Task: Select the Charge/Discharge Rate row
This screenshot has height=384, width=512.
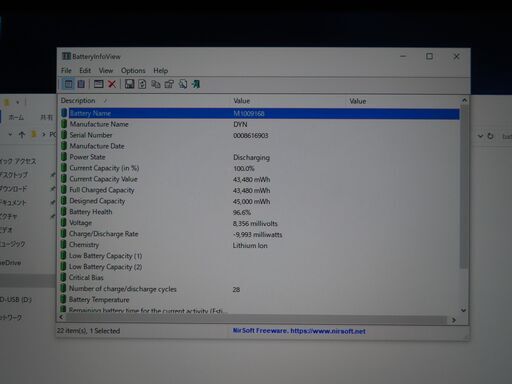Action: [260, 234]
